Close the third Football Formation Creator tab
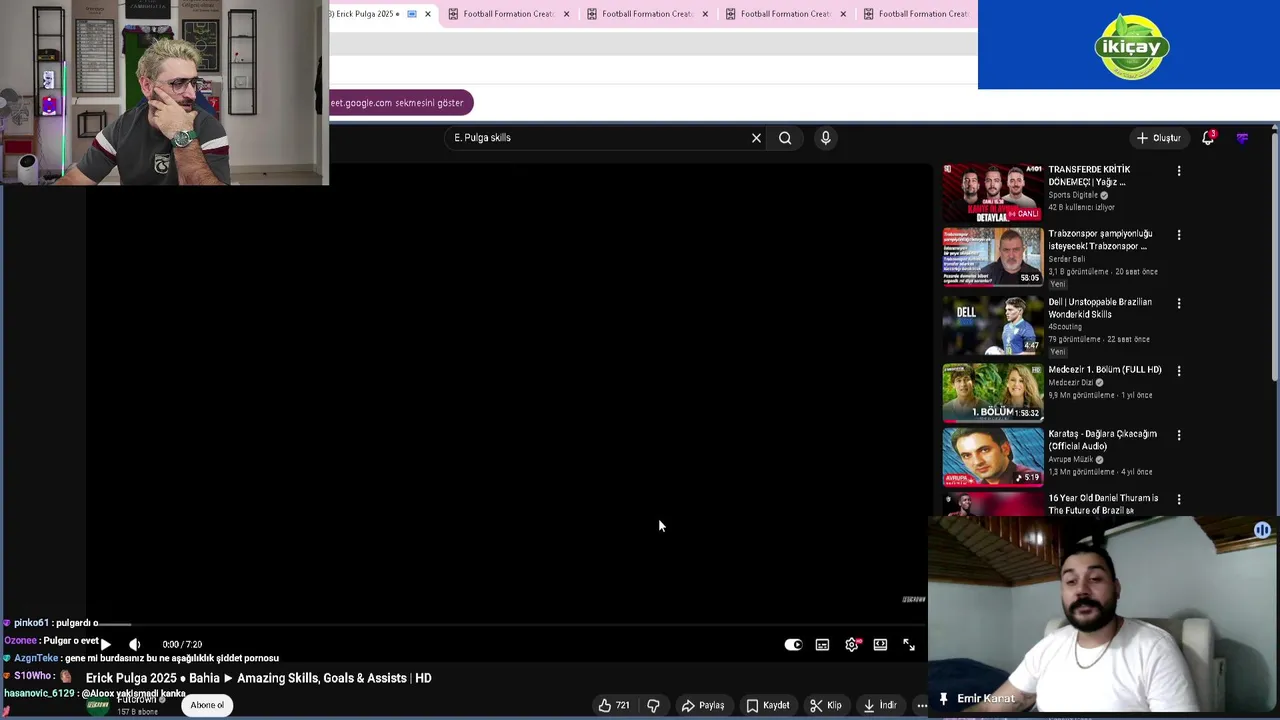1280x720 pixels. 843,14
